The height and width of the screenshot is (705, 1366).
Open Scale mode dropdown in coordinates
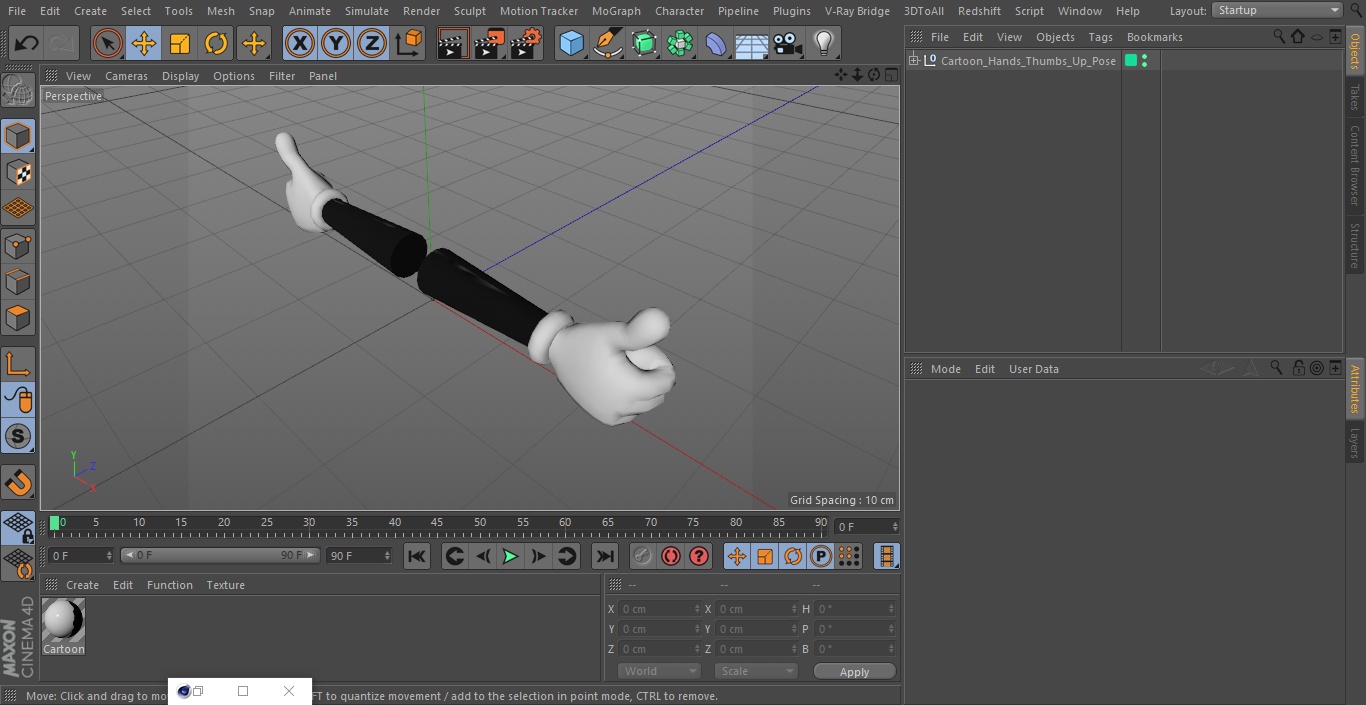pyautogui.click(x=756, y=671)
